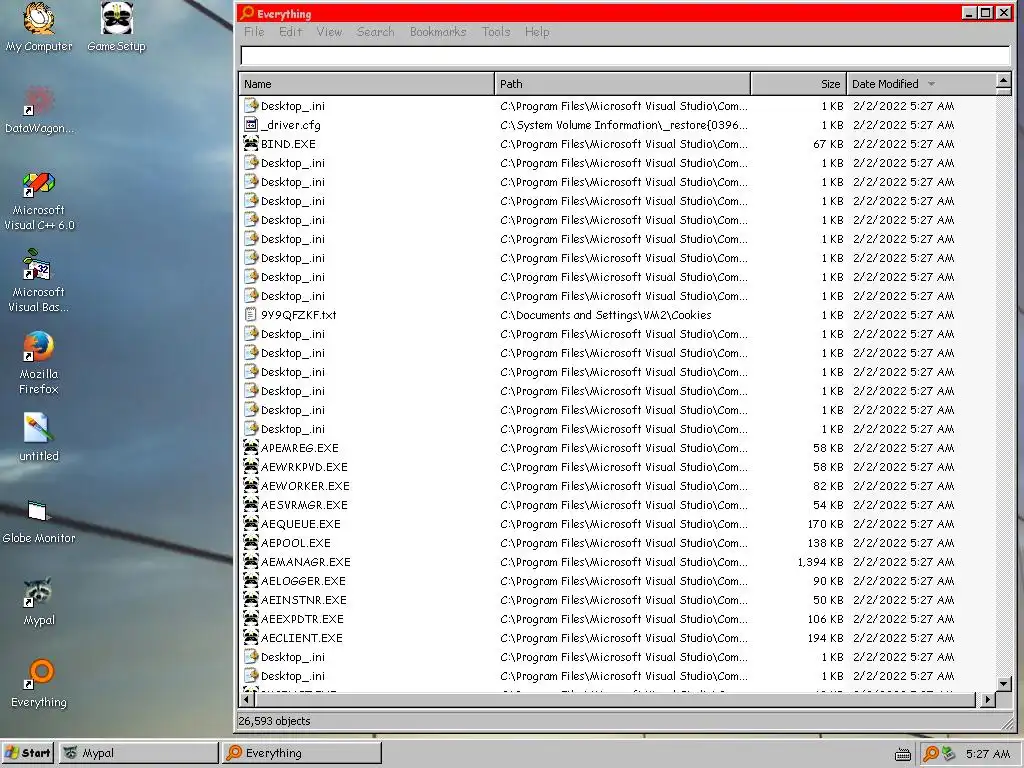Screen dimensions: 1024x768
Task: Click the taskbar clock showing 5:27 AM
Action: [988, 754]
